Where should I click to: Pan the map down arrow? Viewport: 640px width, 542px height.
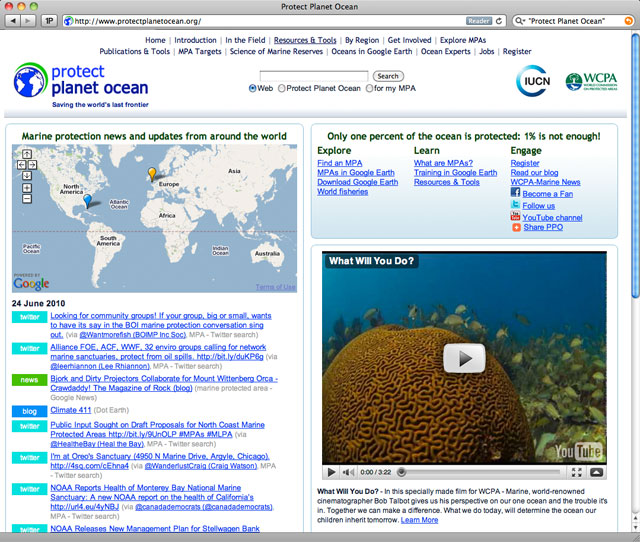tap(27, 175)
